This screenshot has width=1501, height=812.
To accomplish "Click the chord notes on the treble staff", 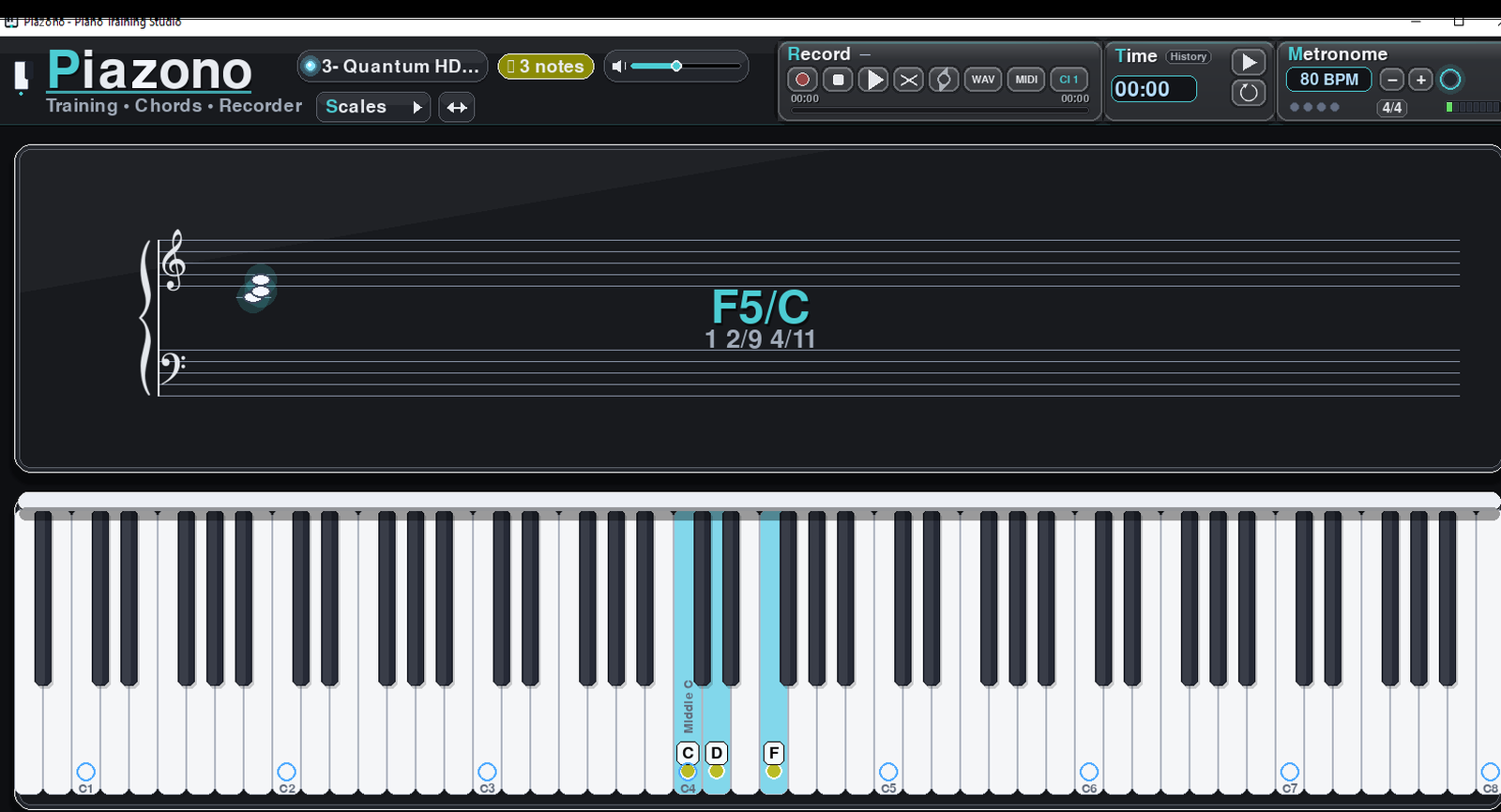I will click(x=257, y=289).
